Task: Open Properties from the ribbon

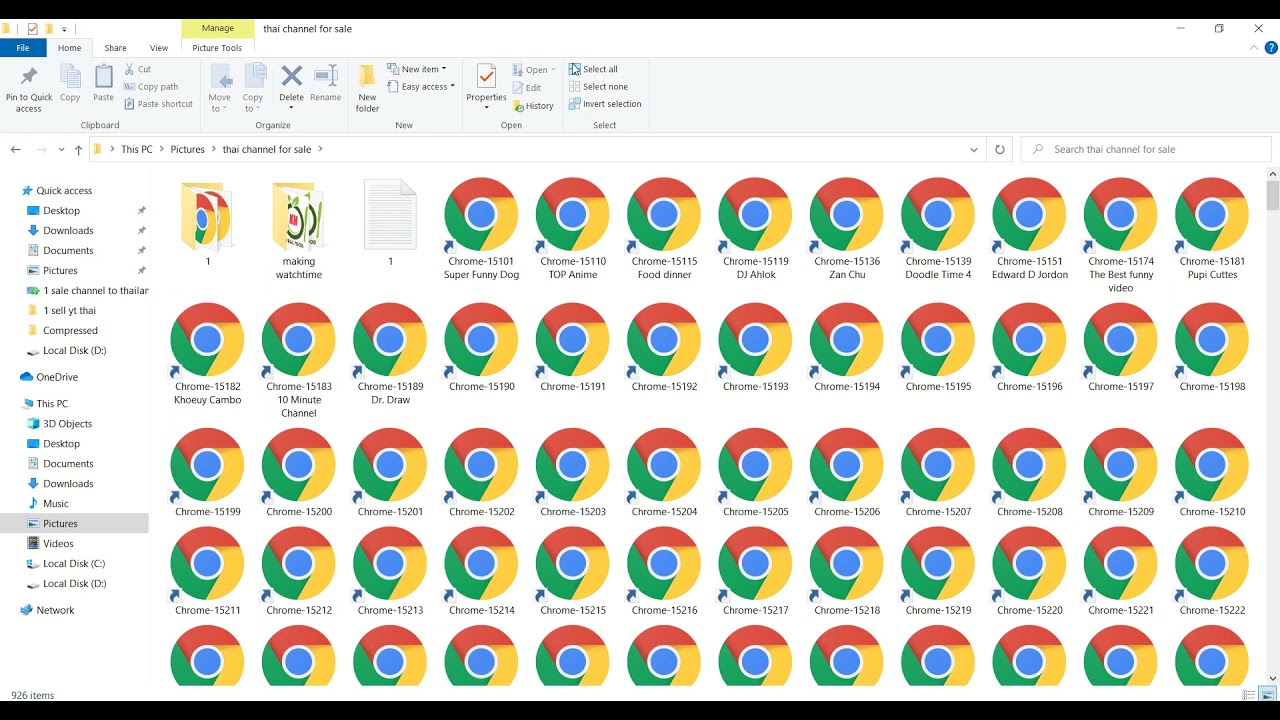Action: click(486, 88)
